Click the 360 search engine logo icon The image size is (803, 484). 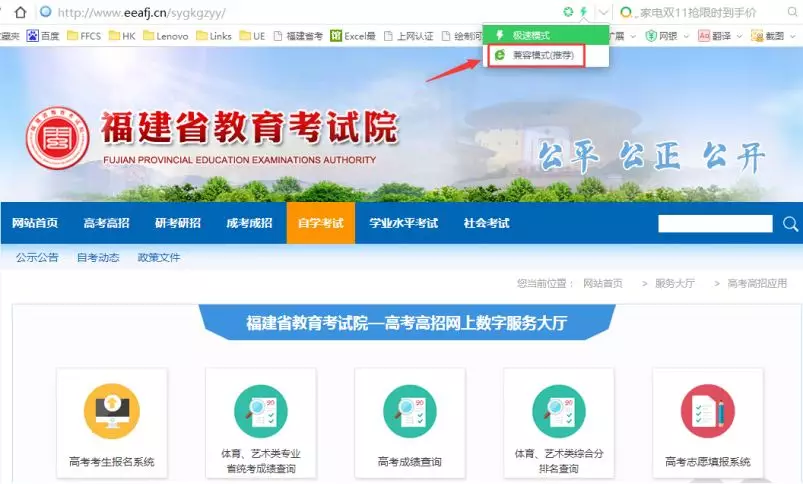coord(626,12)
